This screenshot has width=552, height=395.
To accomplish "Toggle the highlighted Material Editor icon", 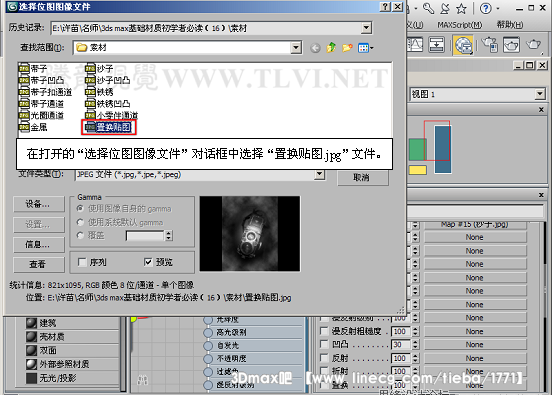I will [x=463, y=45].
